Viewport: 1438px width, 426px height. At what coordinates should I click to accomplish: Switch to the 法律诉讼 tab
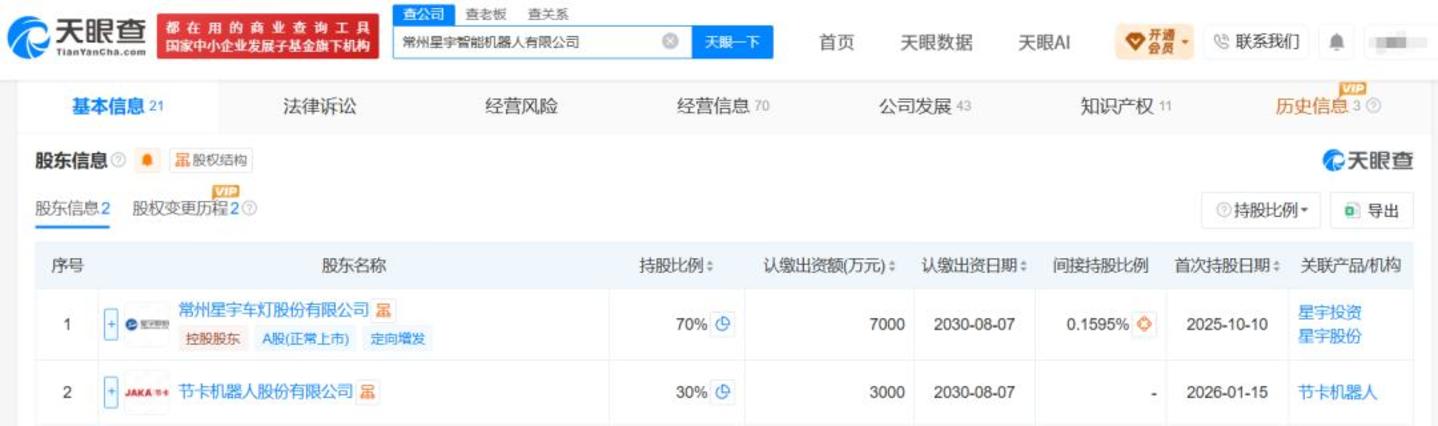tap(319, 106)
